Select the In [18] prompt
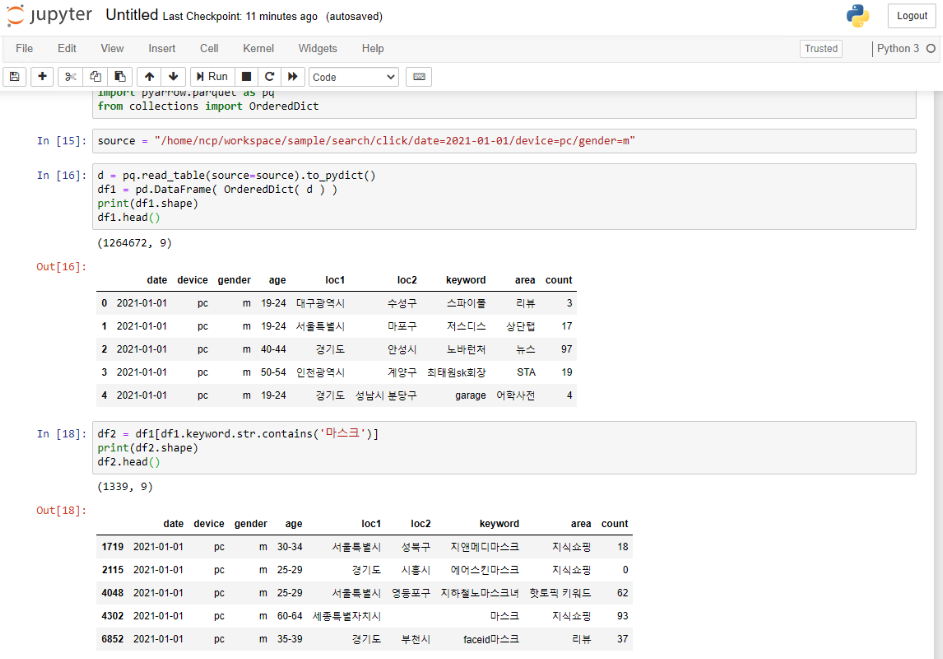 click(62, 434)
